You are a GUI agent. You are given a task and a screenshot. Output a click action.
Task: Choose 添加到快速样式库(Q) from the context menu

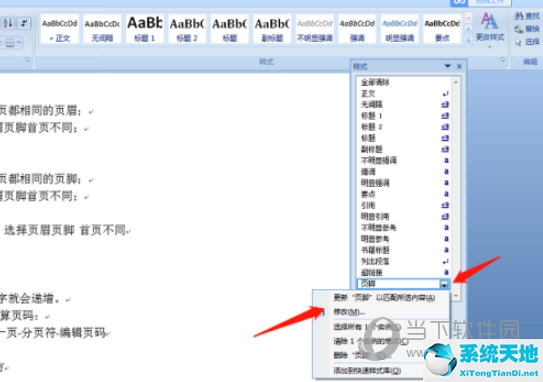(367, 371)
